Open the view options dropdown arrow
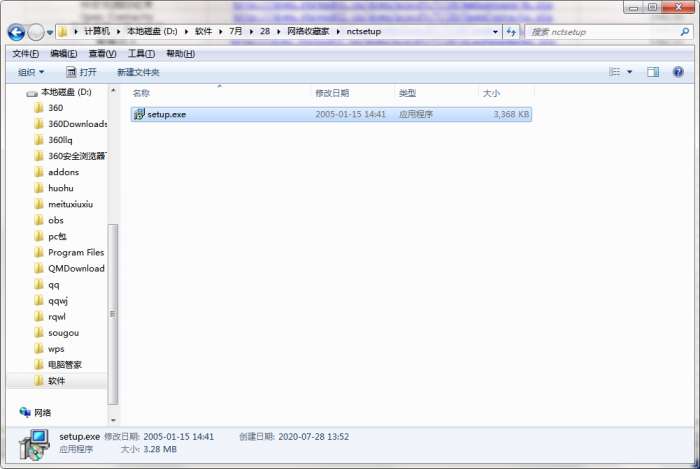 [x=629, y=72]
